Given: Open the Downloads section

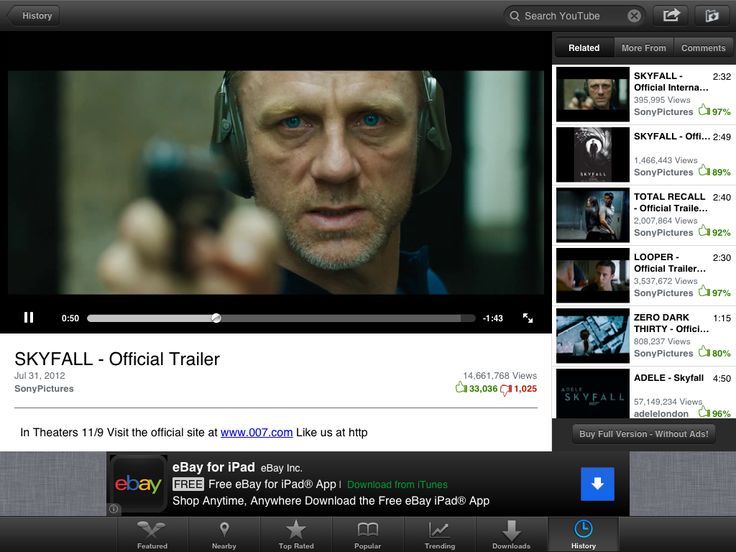Looking at the screenshot, I should 511,534.
